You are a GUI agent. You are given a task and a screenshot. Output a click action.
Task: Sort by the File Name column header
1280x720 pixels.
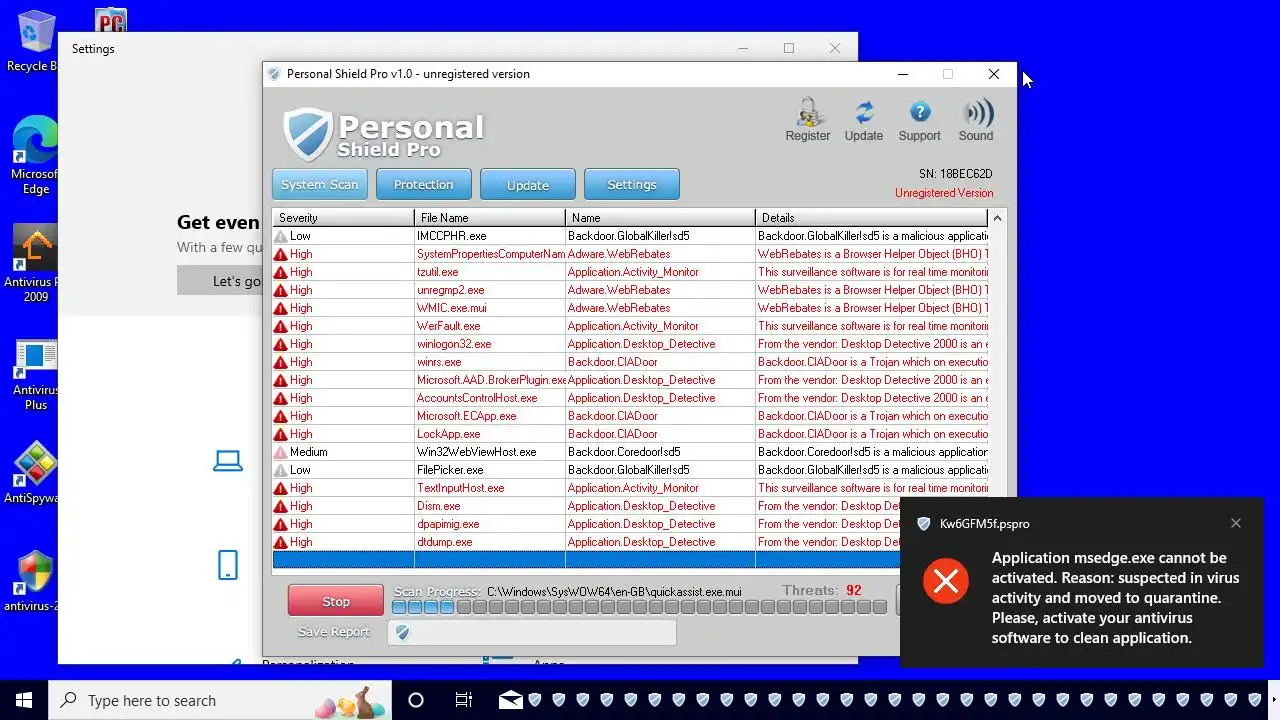click(x=490, y=217)
